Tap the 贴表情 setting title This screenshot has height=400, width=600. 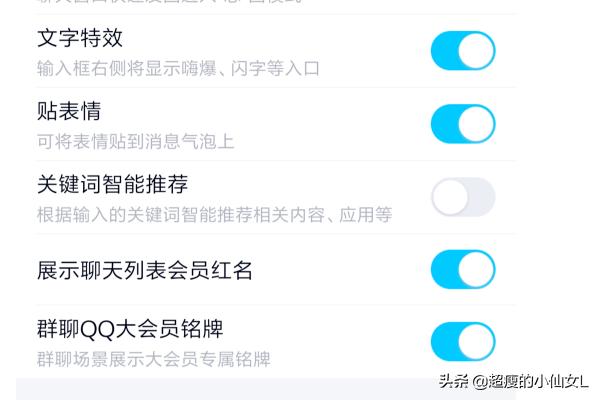69,111
